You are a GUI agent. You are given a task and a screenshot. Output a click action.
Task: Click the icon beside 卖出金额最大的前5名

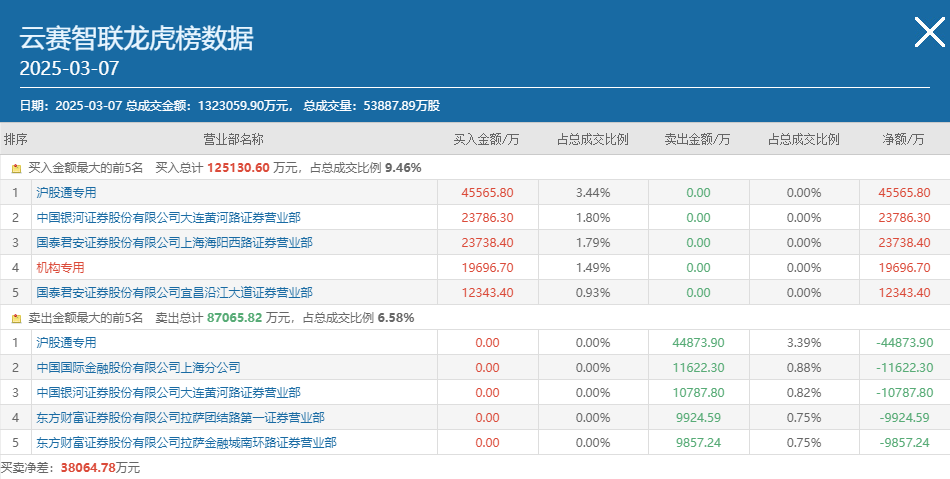pos(16,319)
